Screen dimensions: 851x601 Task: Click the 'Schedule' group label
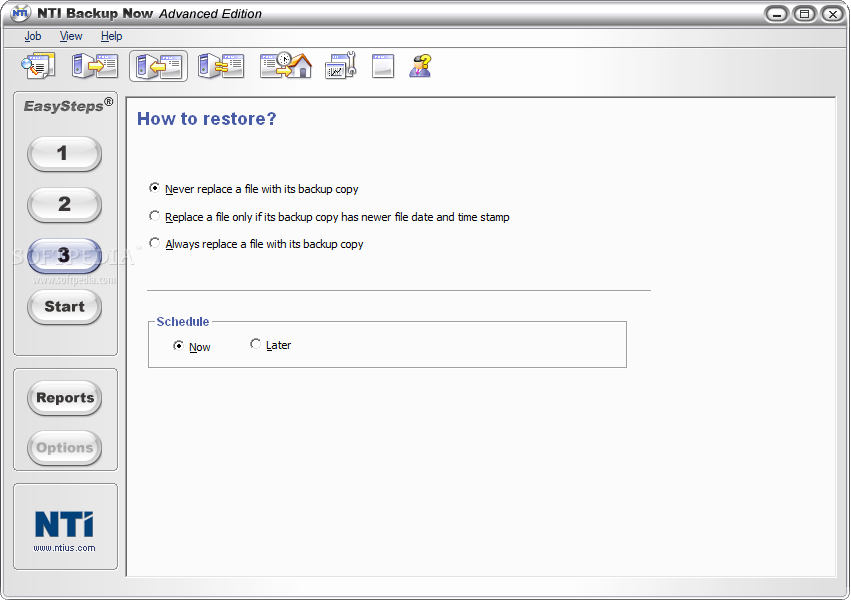click(183, 321)
